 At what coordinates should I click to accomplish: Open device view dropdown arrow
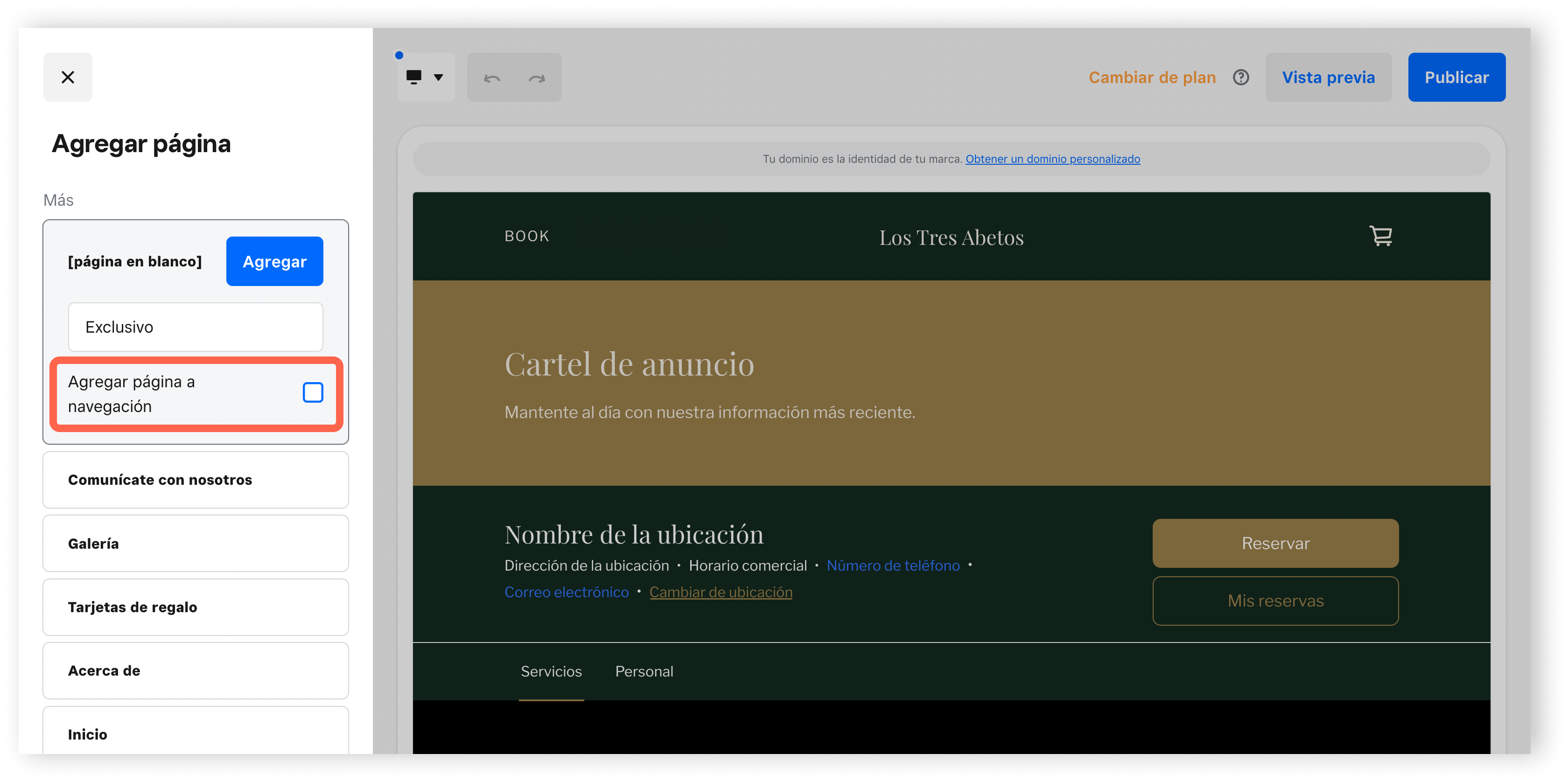[x=438, y=77]
